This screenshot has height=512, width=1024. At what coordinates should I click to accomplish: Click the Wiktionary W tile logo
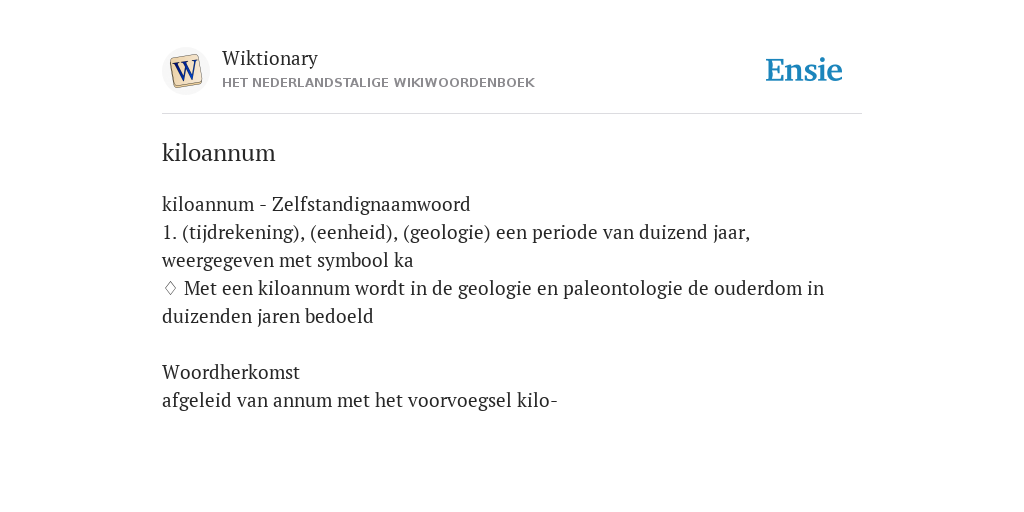185,71
